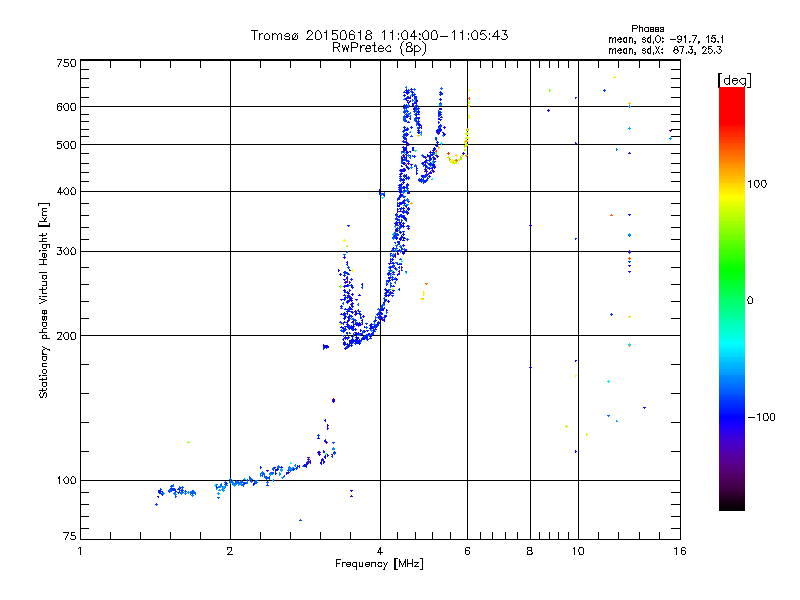Viewport: 800px width, 600px height.
Task: Click the '0' colorbar tick label
Action: pyautogui.click(x=750, y=301)
